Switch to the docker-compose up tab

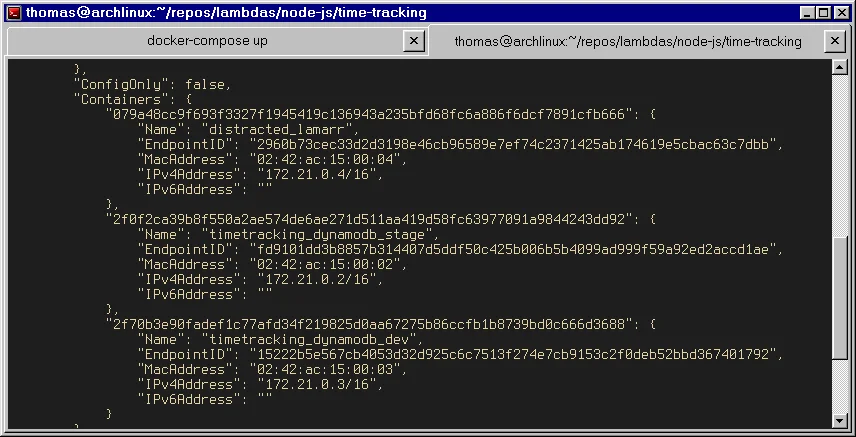(x=207, y=41)
